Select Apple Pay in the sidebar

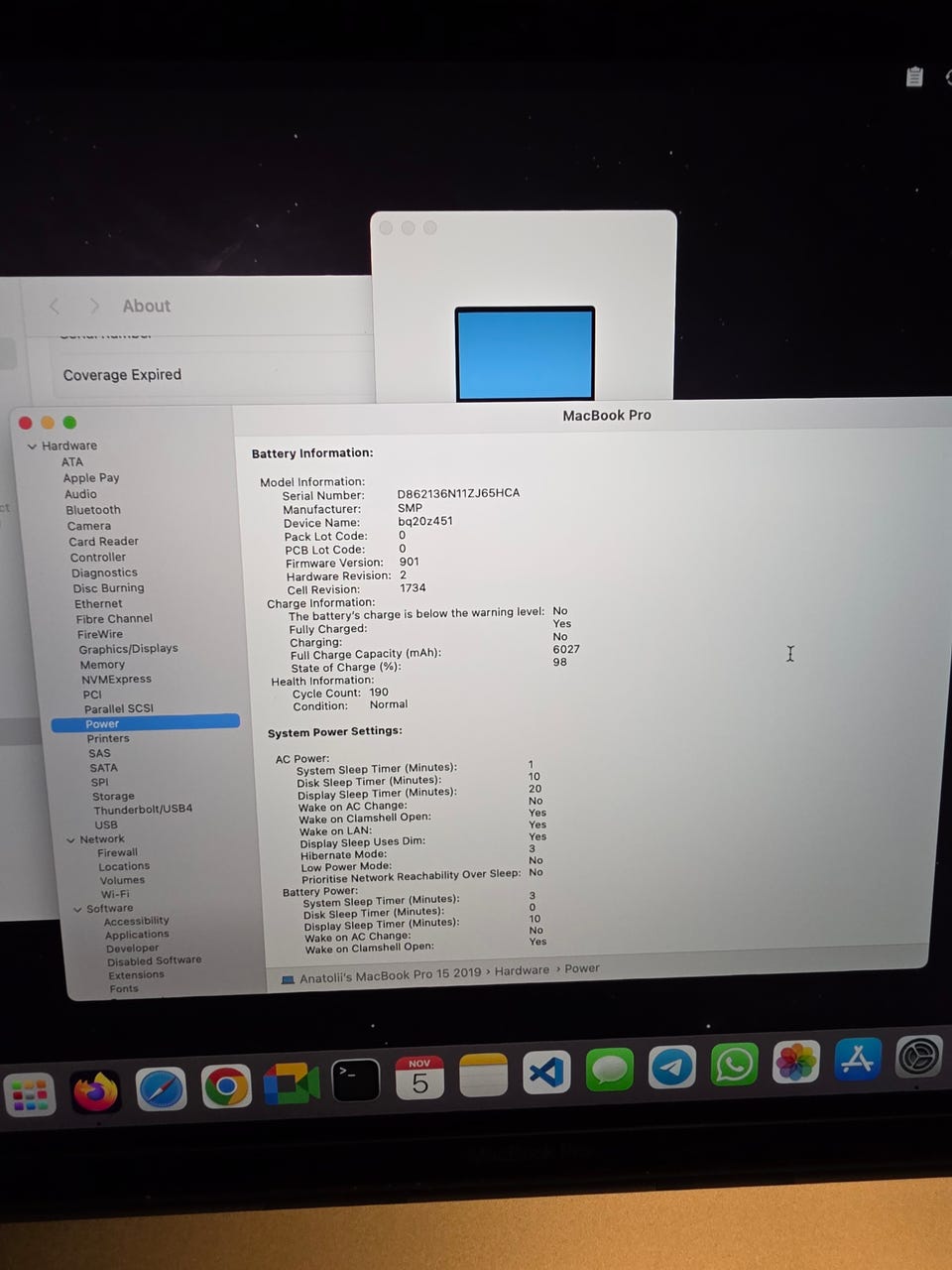(x=91, y=478)
